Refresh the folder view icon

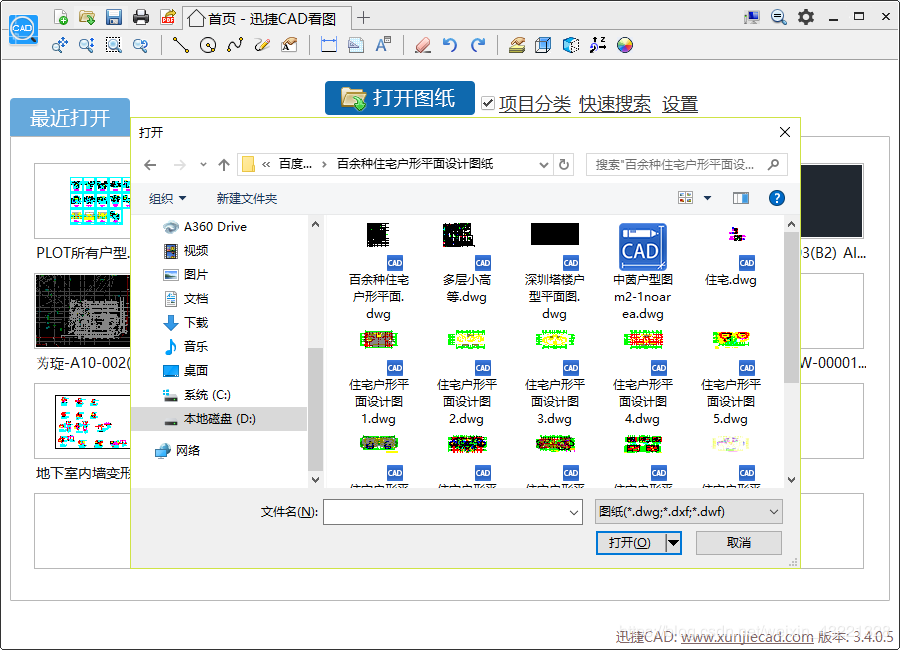(564, 165)
